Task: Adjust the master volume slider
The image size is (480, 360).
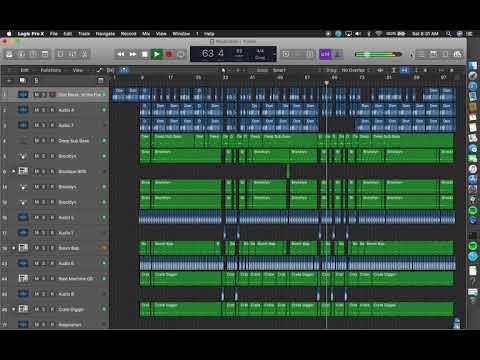Action: (x=378, y=54)
